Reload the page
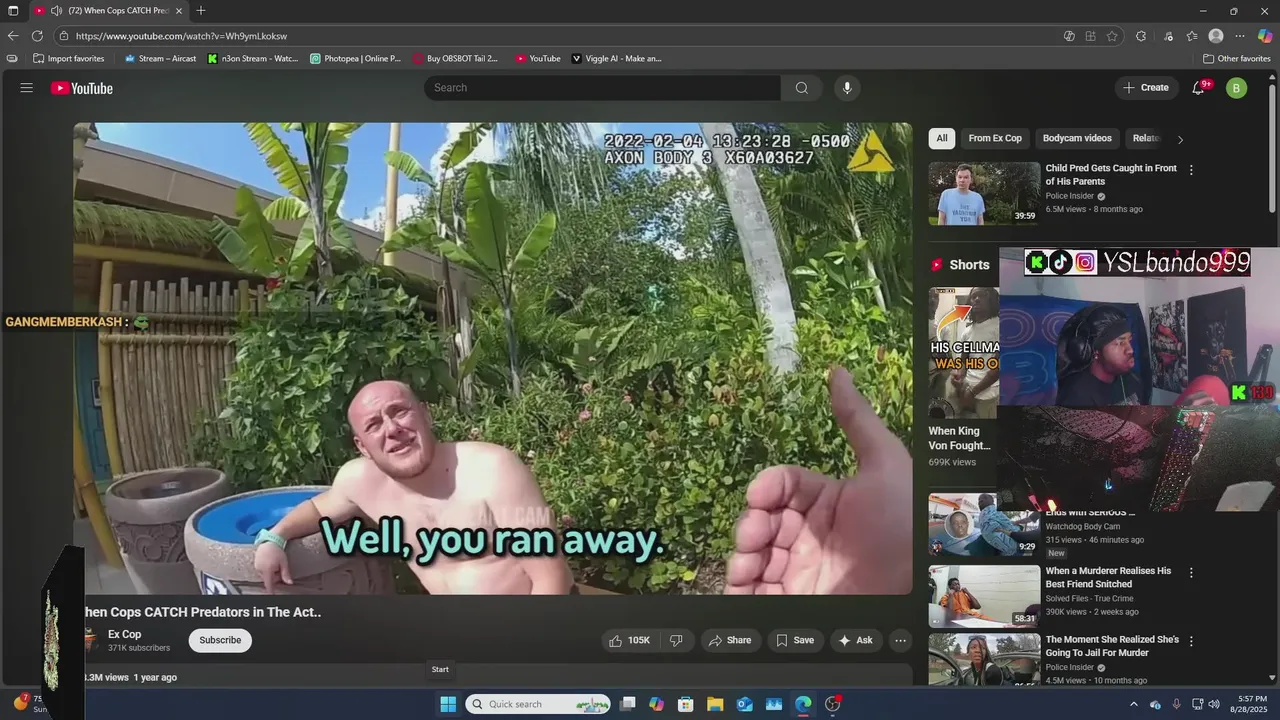The image size is (1280, 720). point(37,36)
